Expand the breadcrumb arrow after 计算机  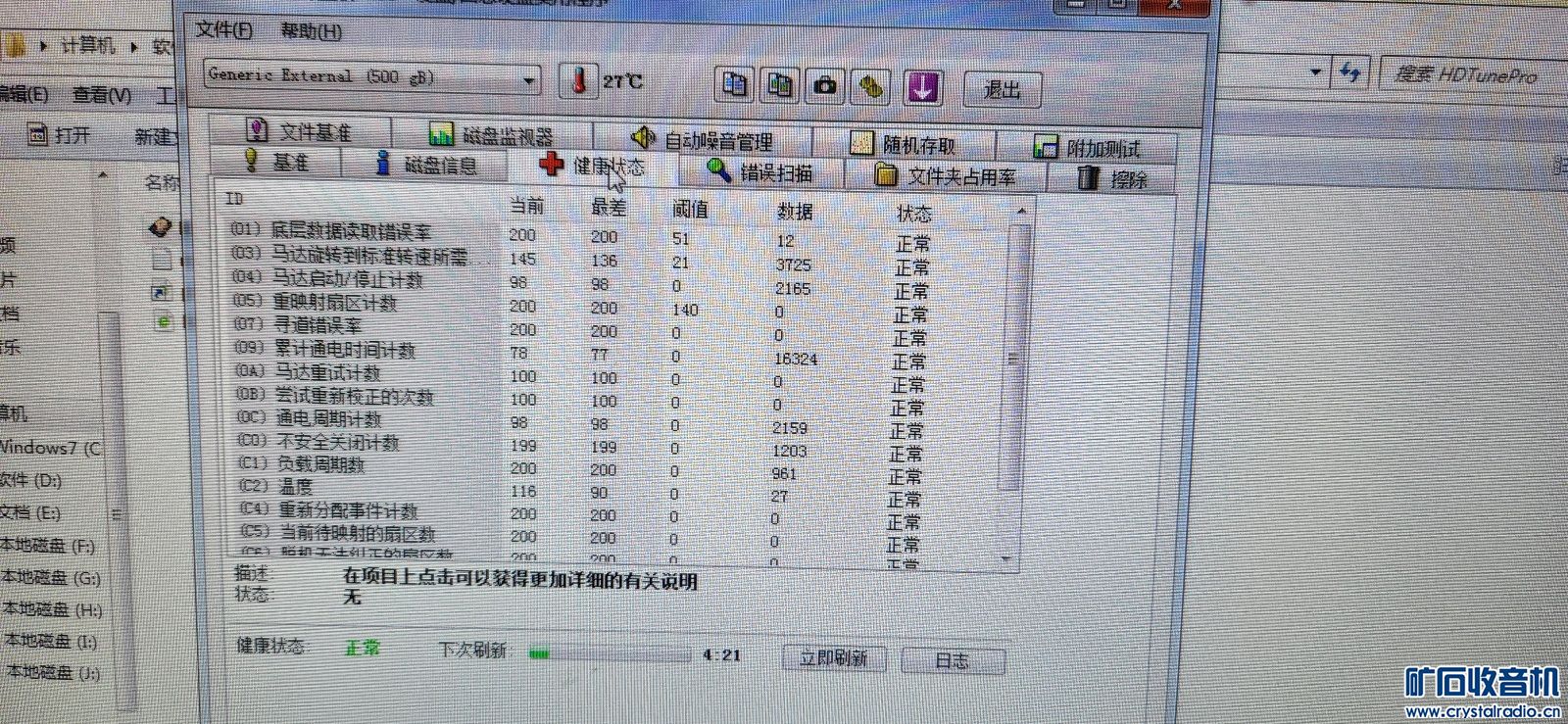(134, 46)
